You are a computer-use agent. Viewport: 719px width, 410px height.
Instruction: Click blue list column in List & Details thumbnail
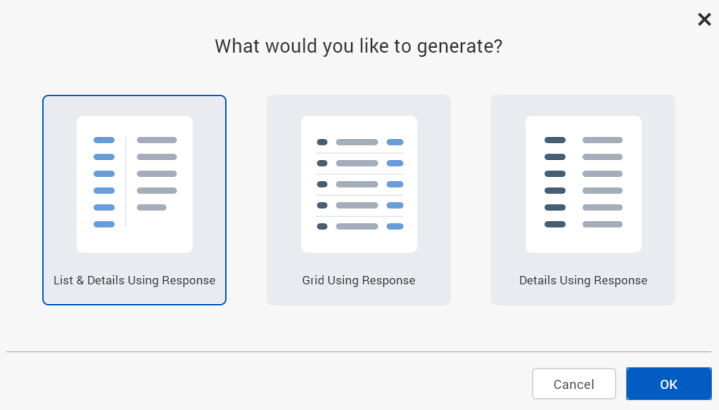104,182
